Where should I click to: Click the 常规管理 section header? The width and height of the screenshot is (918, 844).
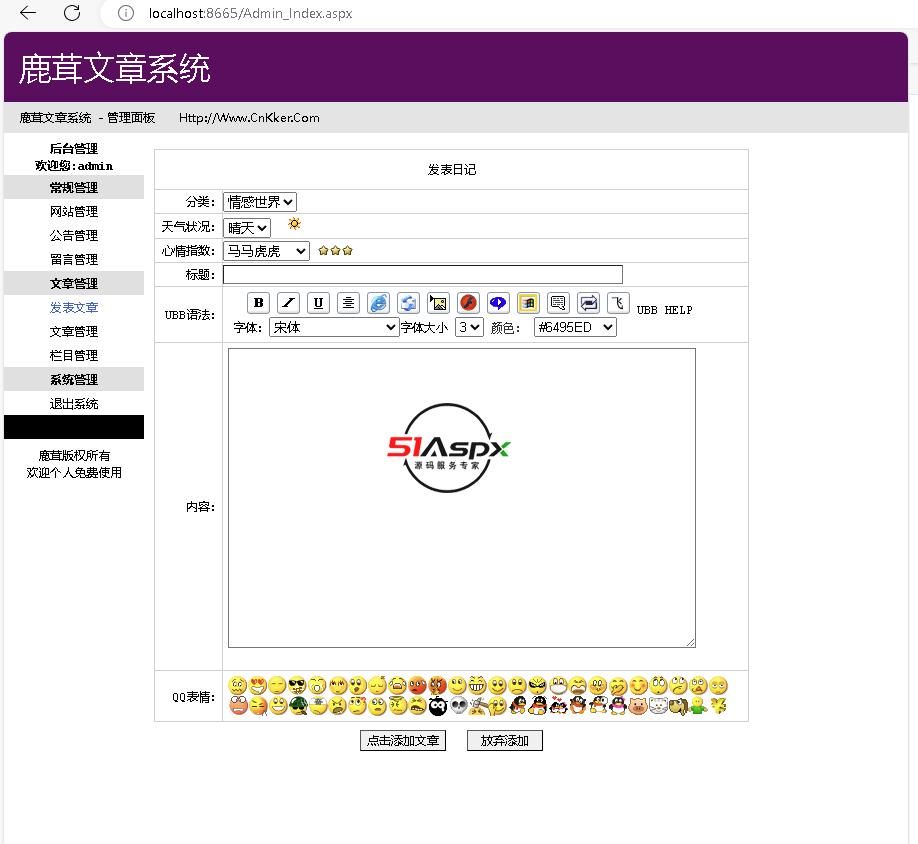(74, 187)
